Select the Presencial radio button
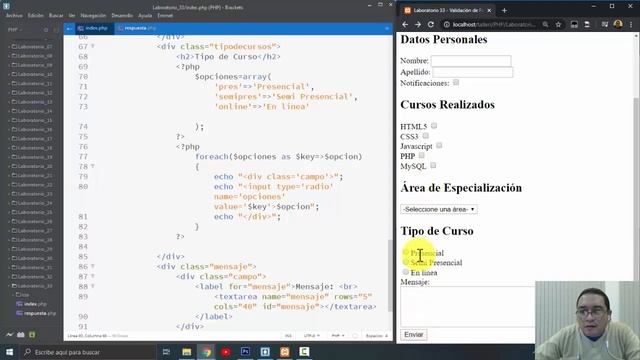This screenshot has width=640, height=360. pyautogui.click(x=405, y=252)
